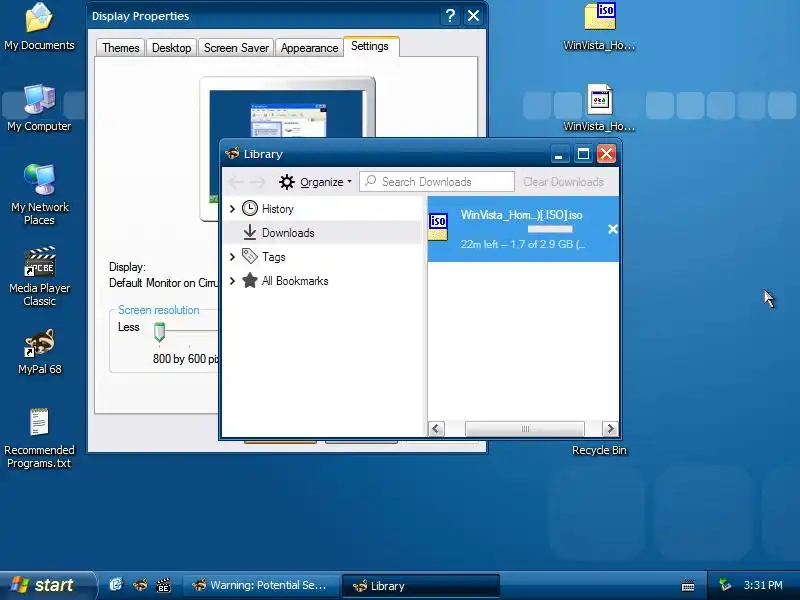800x600 pixels.
Task: Click the Downloads arrow icon
Action: coord(249,232)
